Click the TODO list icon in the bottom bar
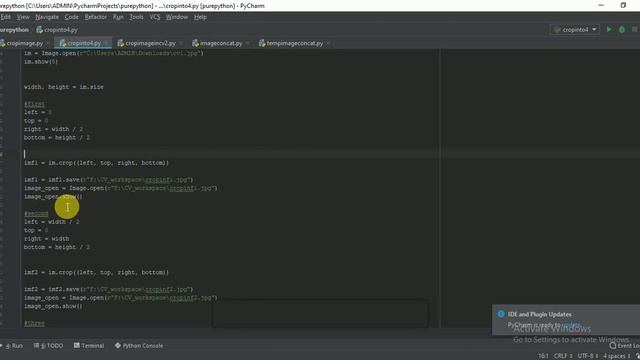The height and width of the screenshot is (360, 640). tap(36, 345)
